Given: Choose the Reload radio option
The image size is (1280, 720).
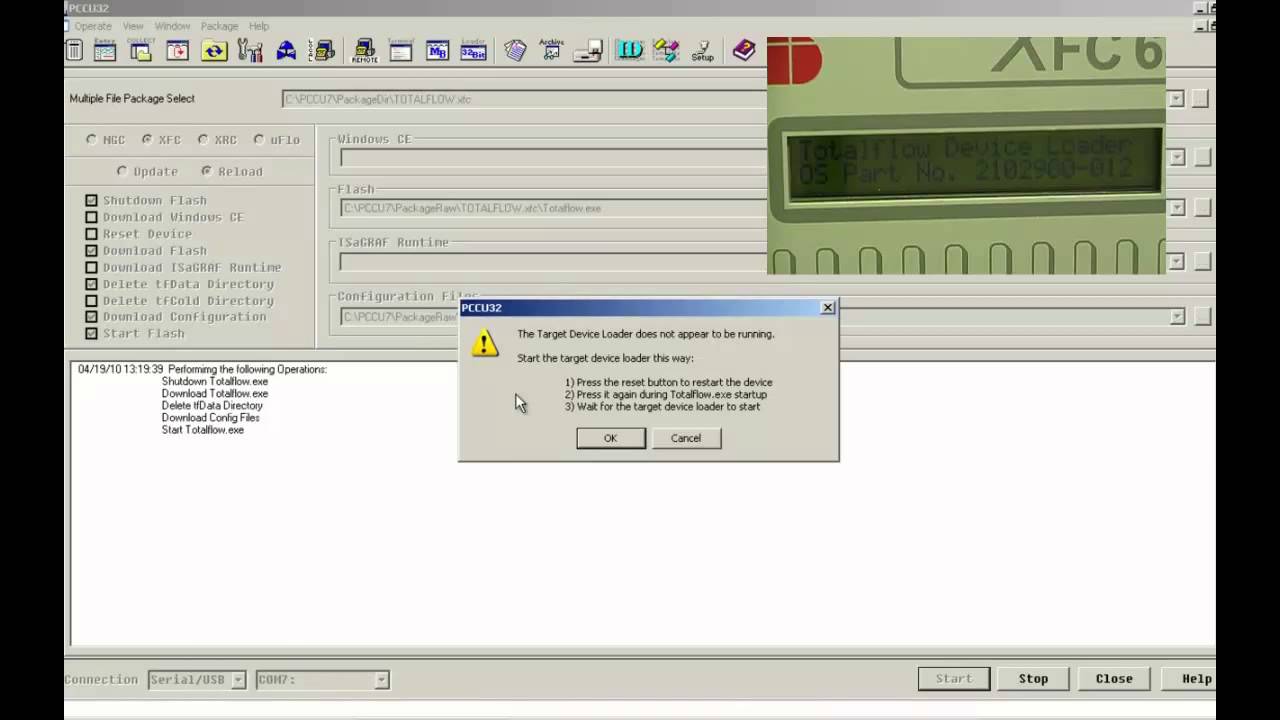Looking at the screenshot, I should pos(207,171).
